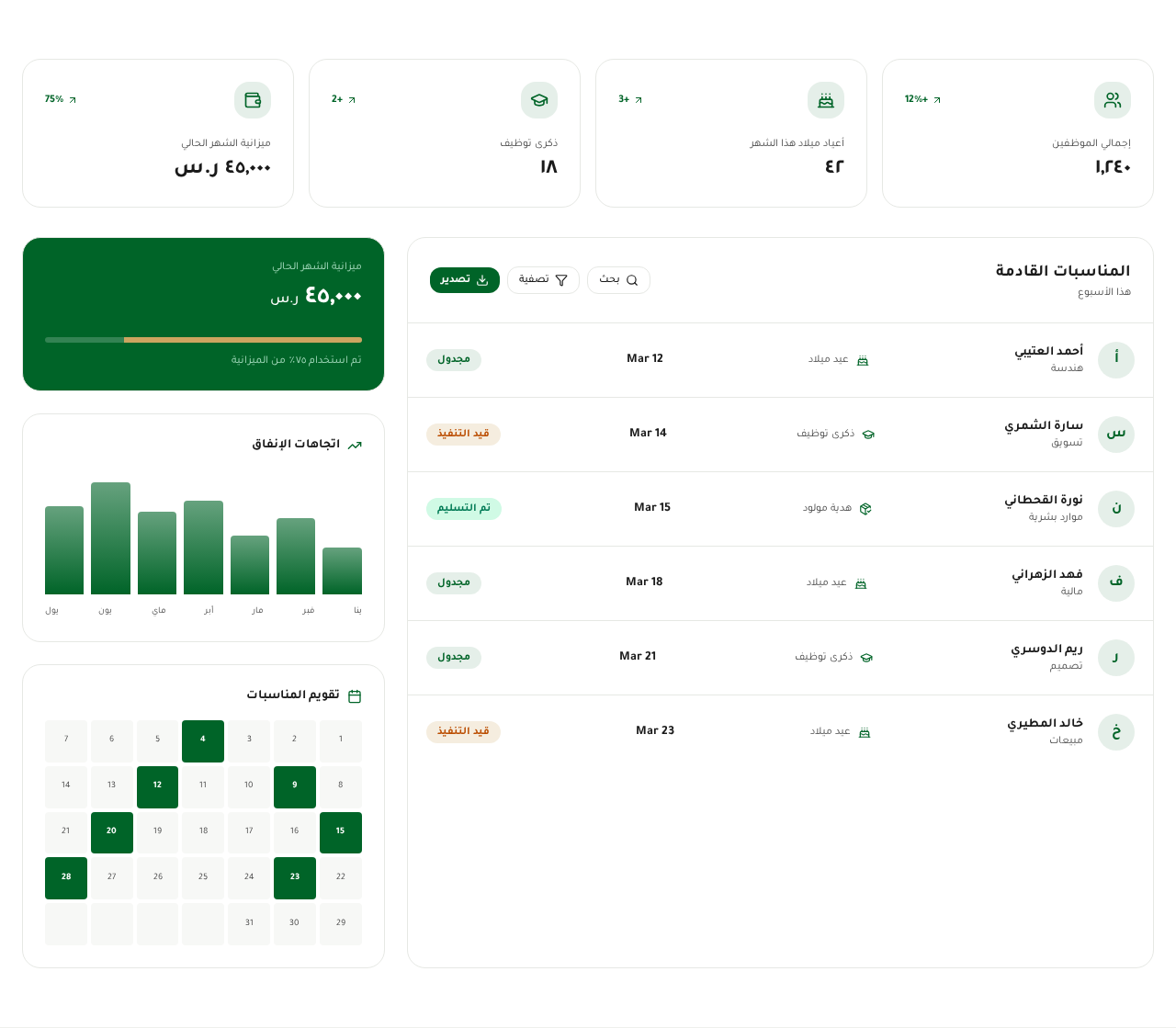
Task: Select day 31 in the calendar
Action: (x=249, y=924)
